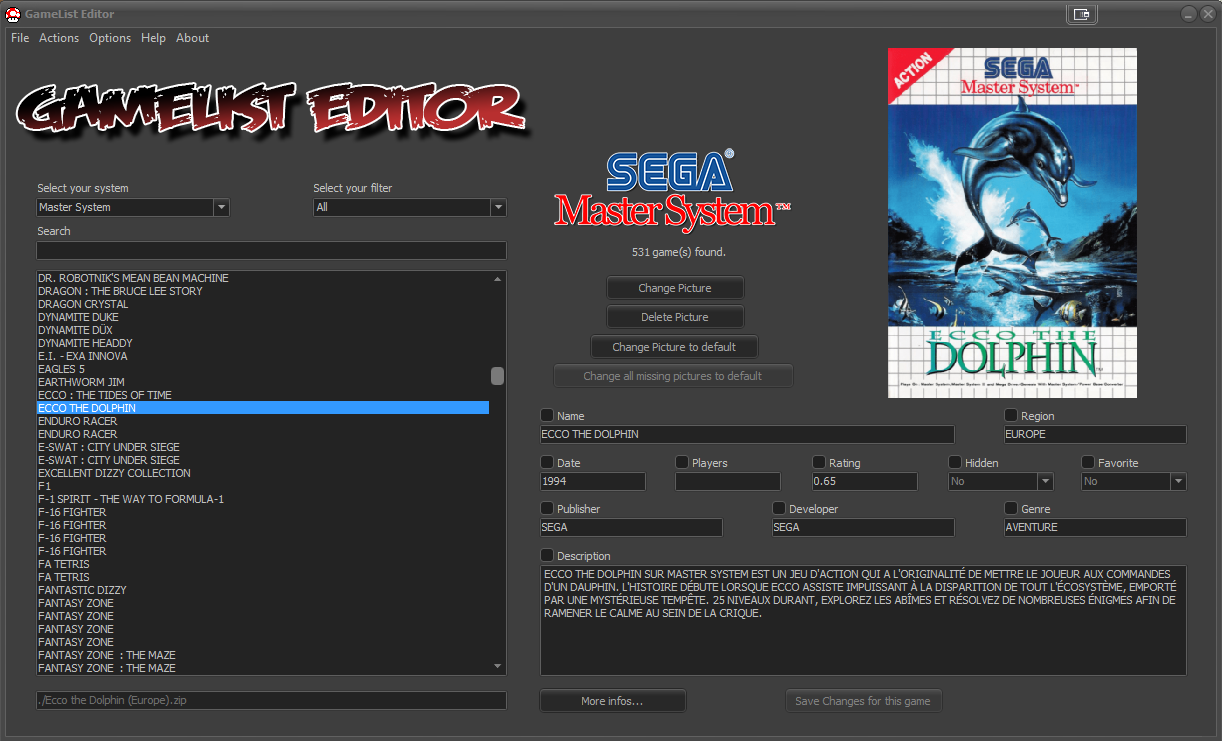The height and width of the screenshot is (741, 1222).
Task: Select DYNAMITE DUKE in the game list
Action: tap(263, 317)
